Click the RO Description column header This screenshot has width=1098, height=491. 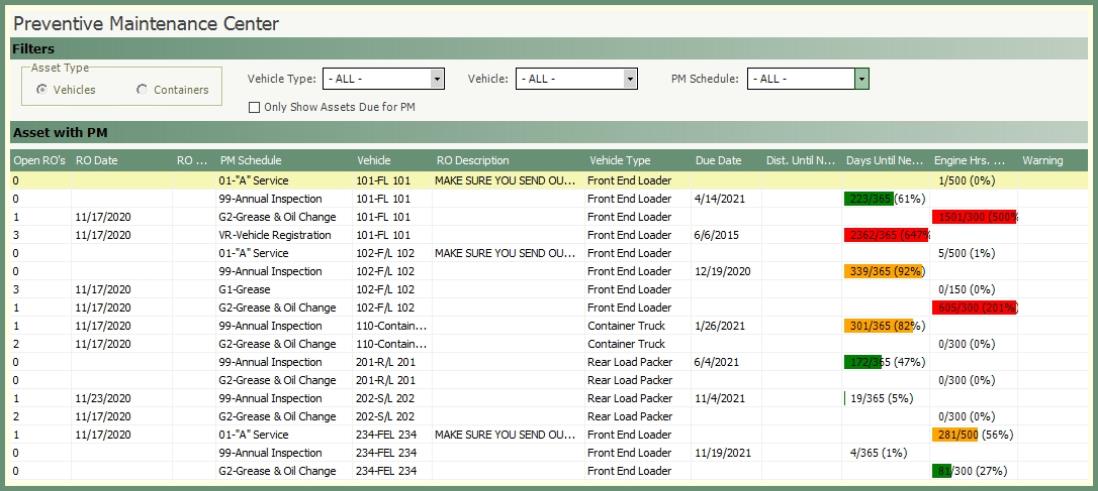[x=473, y=161]
